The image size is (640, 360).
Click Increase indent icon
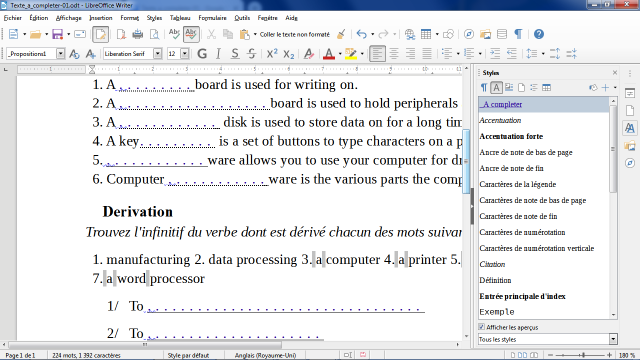click(495, 54)
